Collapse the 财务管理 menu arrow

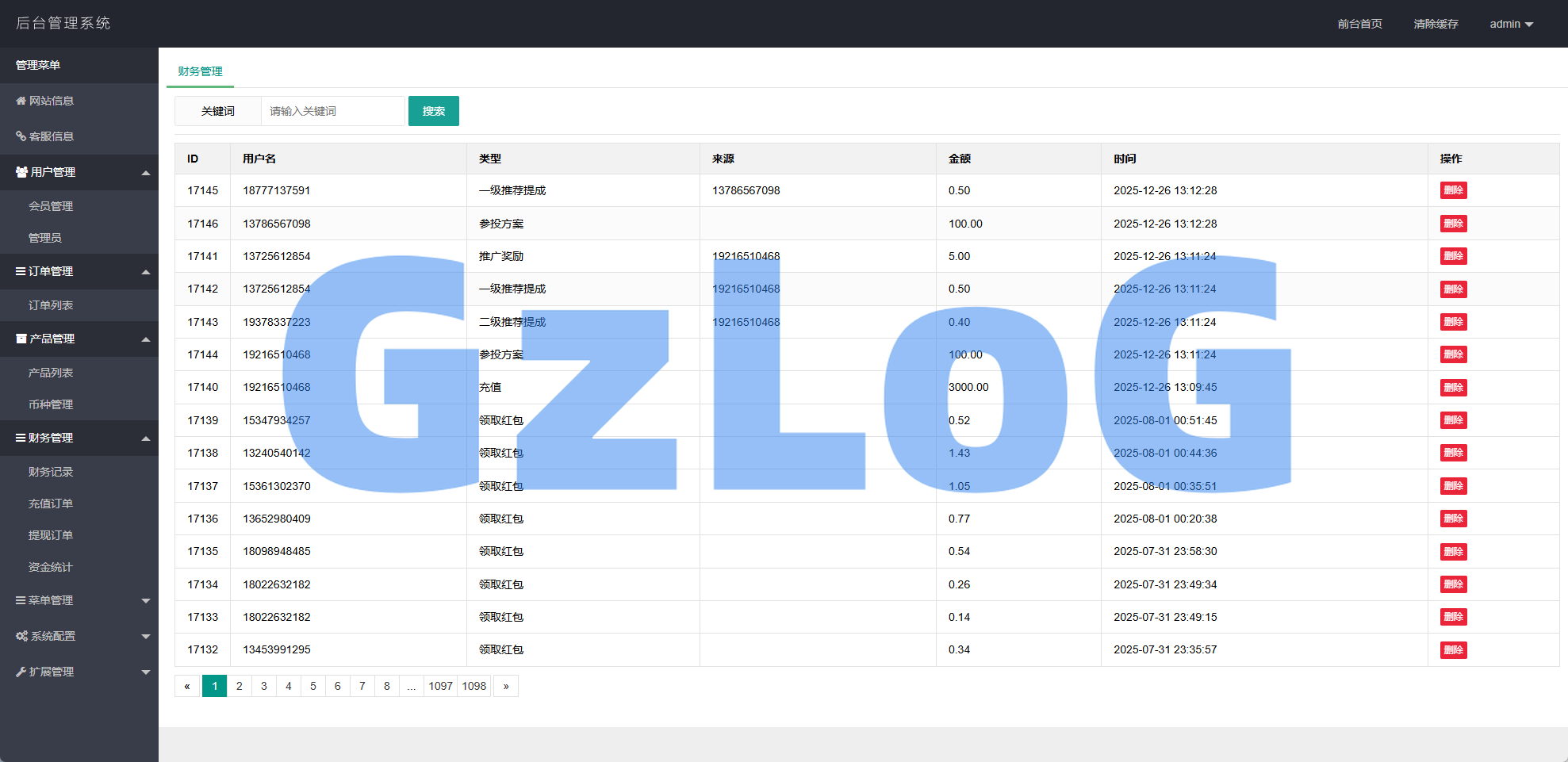[146, 438]
